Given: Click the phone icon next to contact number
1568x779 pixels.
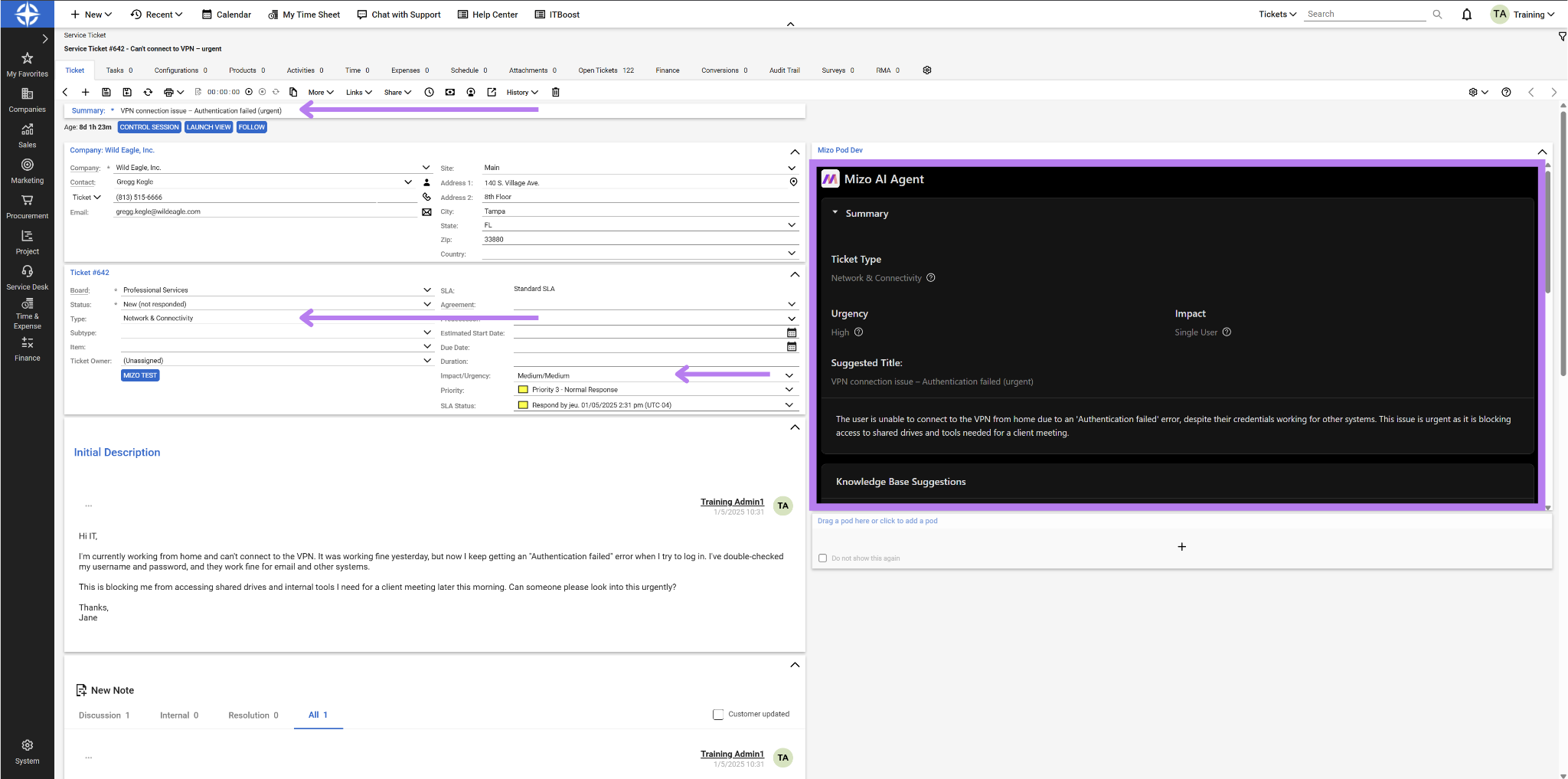Looking at the screenshot, I should 426,197.
